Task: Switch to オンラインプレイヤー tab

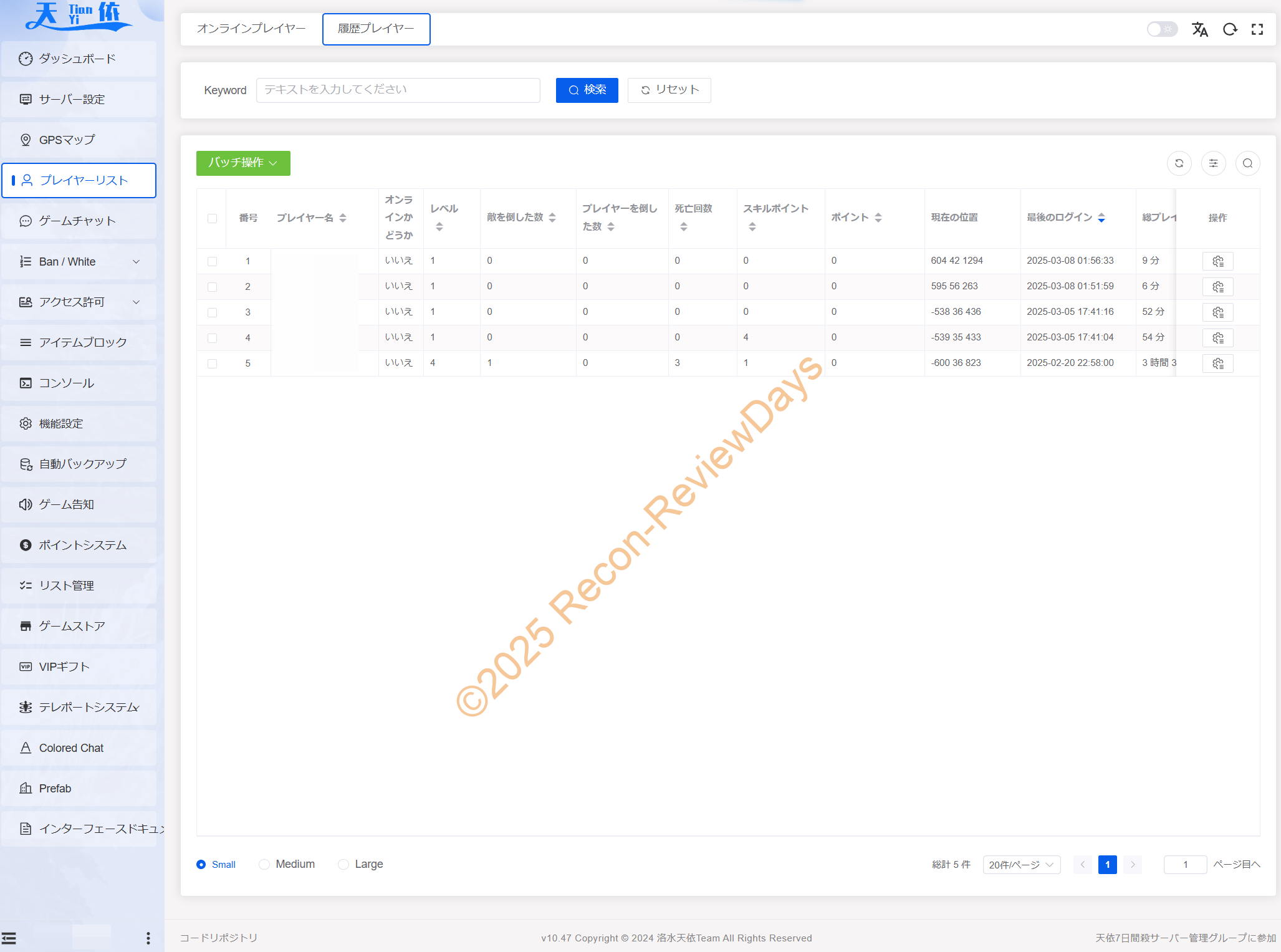Action: pos(251,29)
